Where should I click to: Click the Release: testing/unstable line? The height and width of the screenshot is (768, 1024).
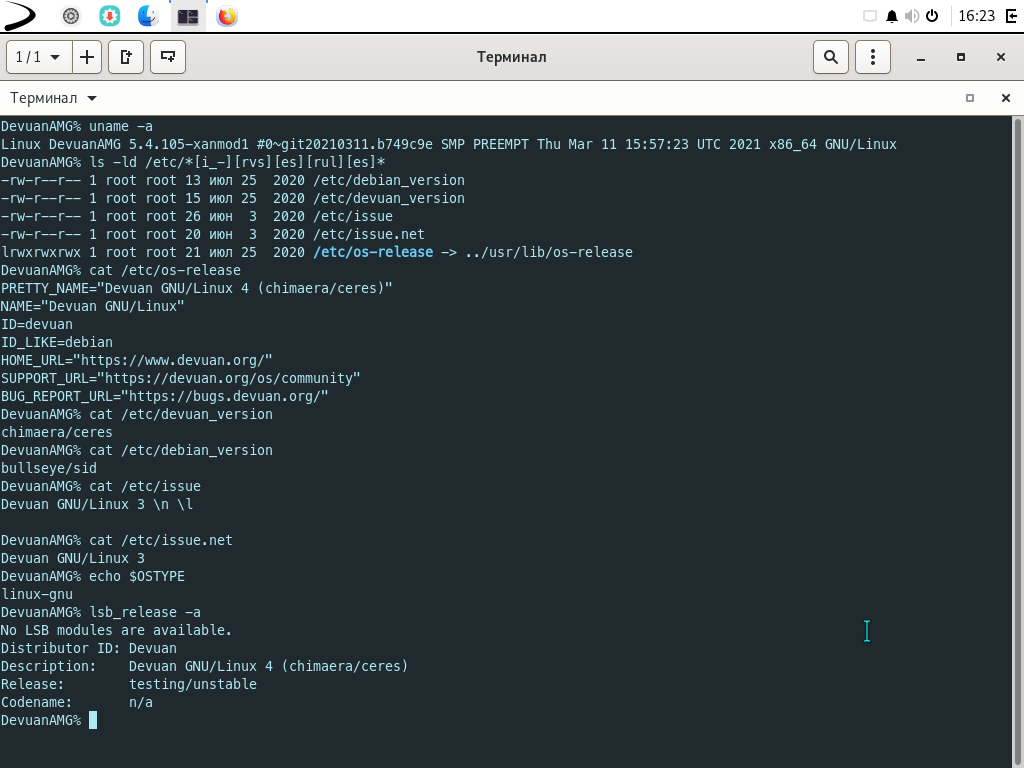click(129, 684)
